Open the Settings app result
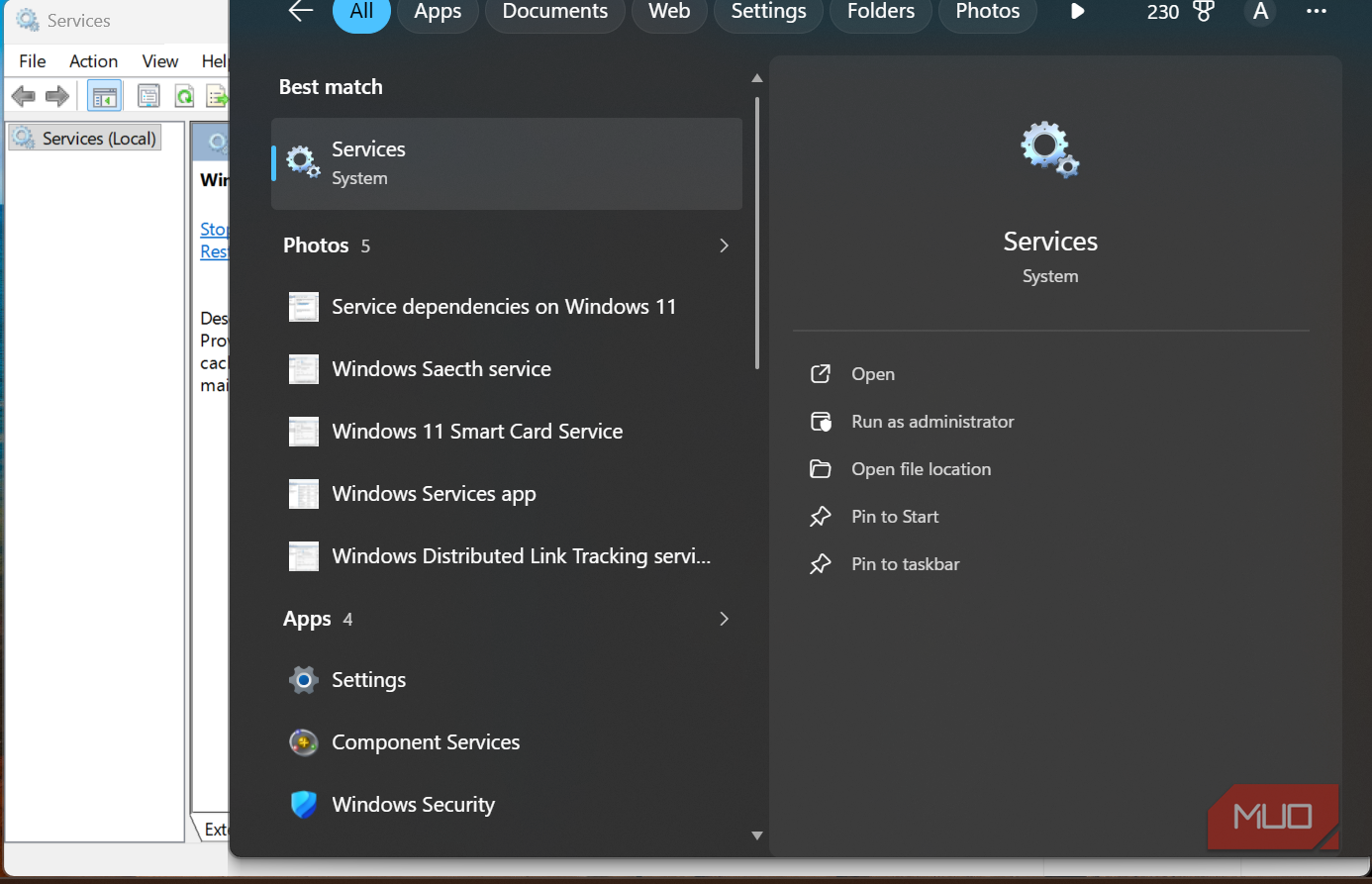Image resolution: width=1372 pixels, height=884 pixels. [506, 680]
